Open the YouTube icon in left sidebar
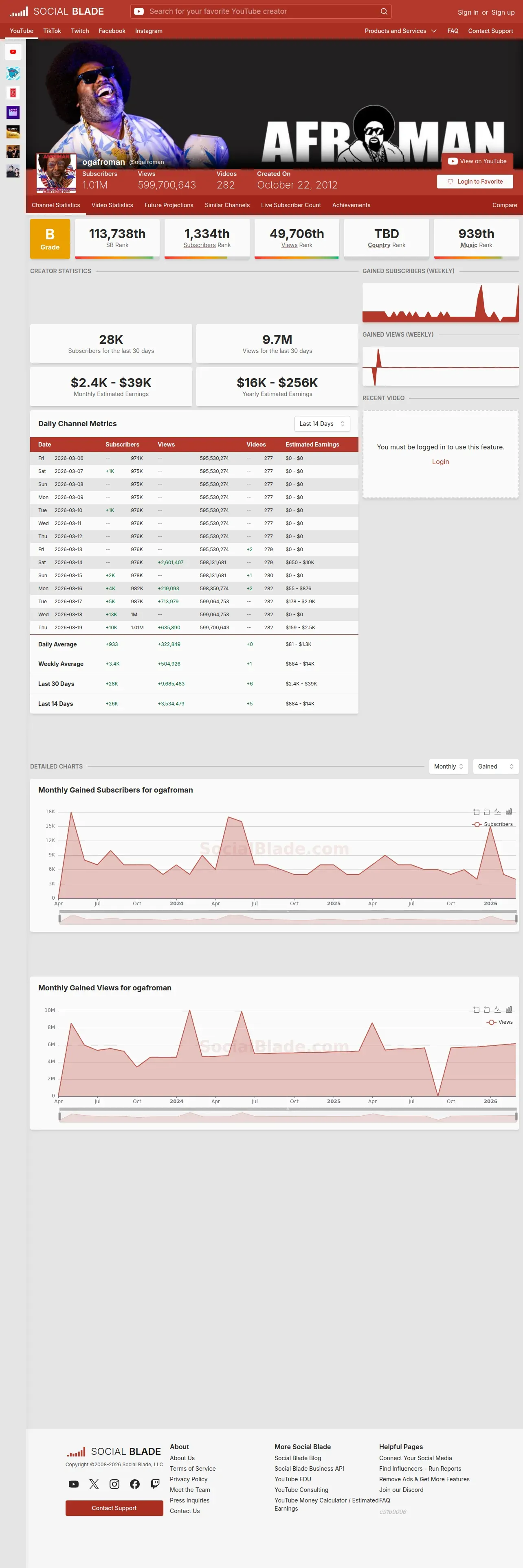523x1568 pixels. [x=13, y=52]
